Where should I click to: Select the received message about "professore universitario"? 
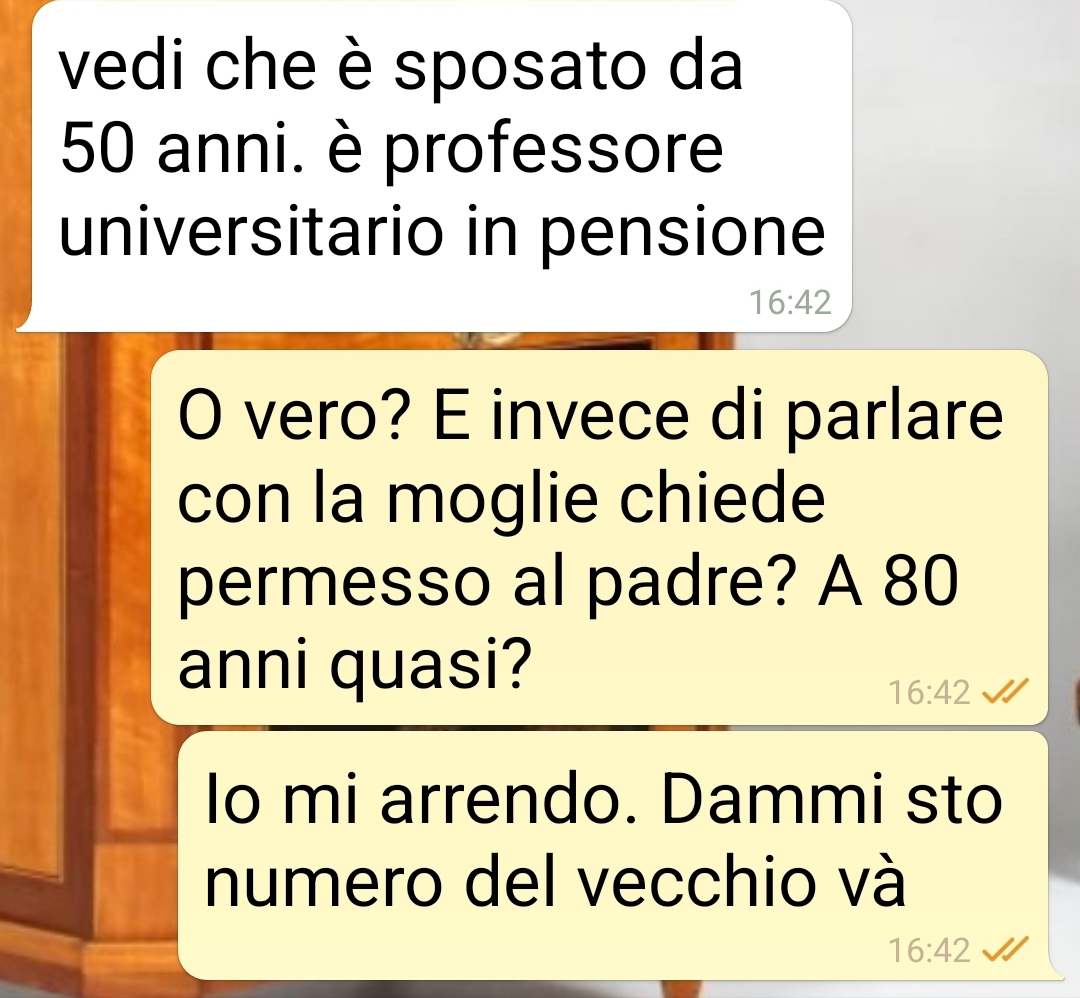pos(441,165)
